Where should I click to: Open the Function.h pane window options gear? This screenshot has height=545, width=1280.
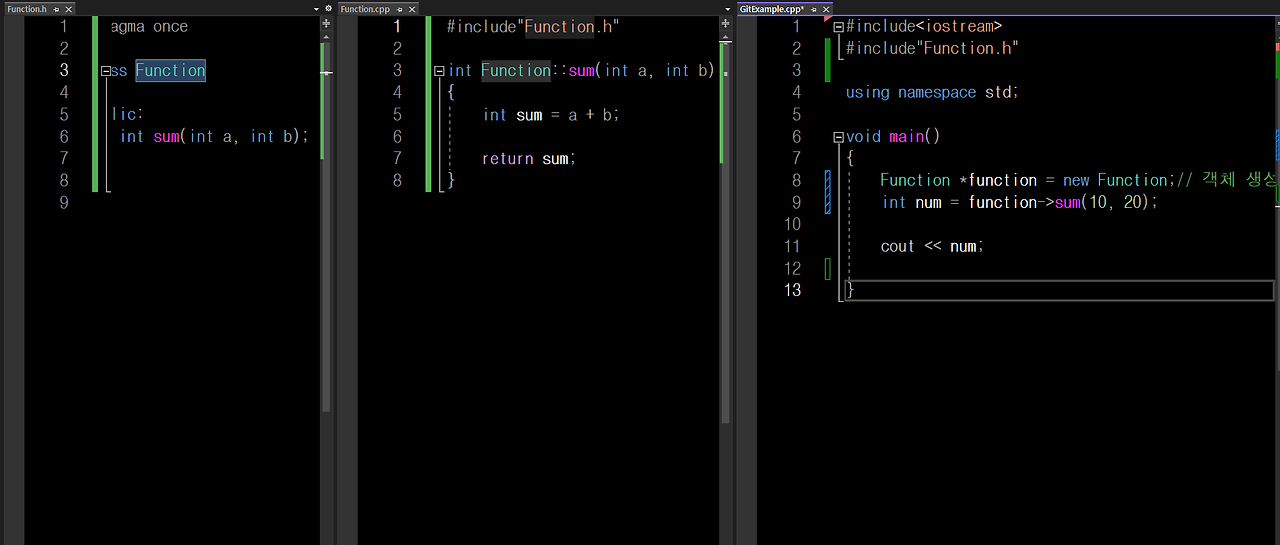click(x=328, y=8)
